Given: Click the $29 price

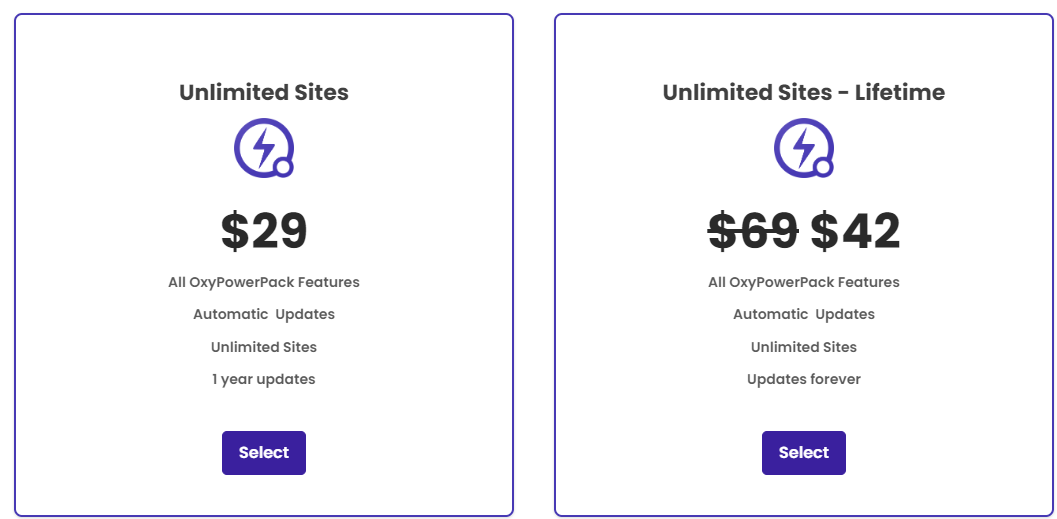Looking at the screenshot, I should 264,231.
